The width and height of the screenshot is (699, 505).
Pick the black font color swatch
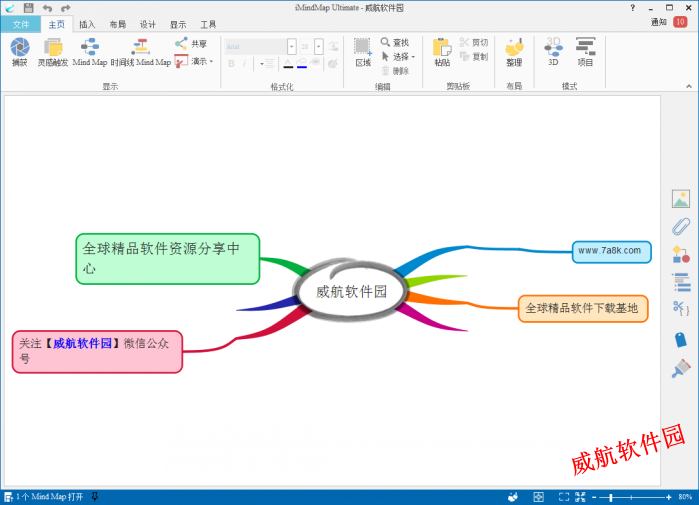pyautogui.click(x=288, y=64)
